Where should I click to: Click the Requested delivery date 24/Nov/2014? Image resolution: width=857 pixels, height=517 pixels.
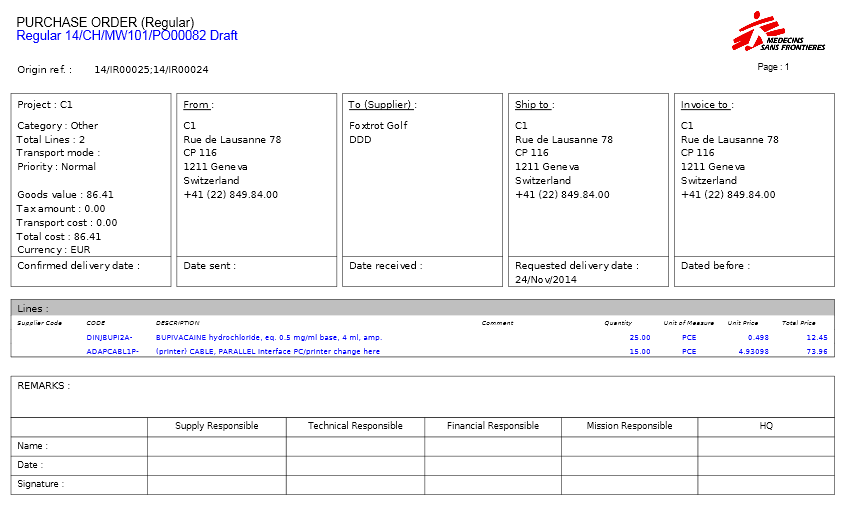coord(546,280)
